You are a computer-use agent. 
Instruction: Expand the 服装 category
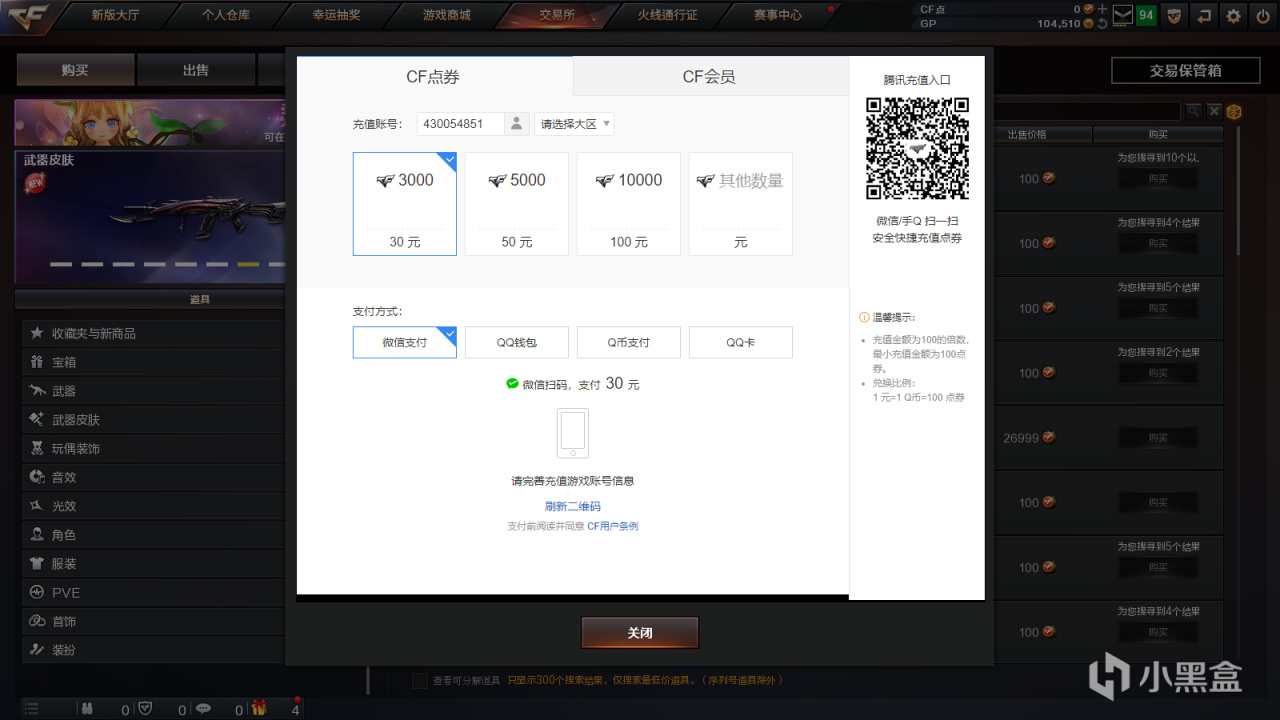155,564
